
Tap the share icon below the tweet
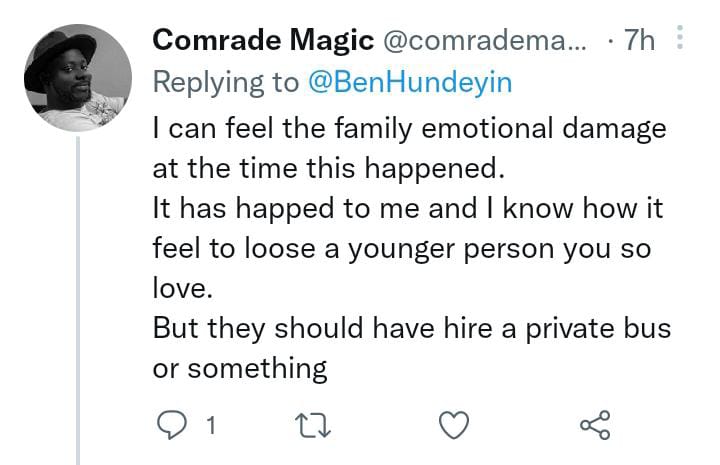point(594,427)
